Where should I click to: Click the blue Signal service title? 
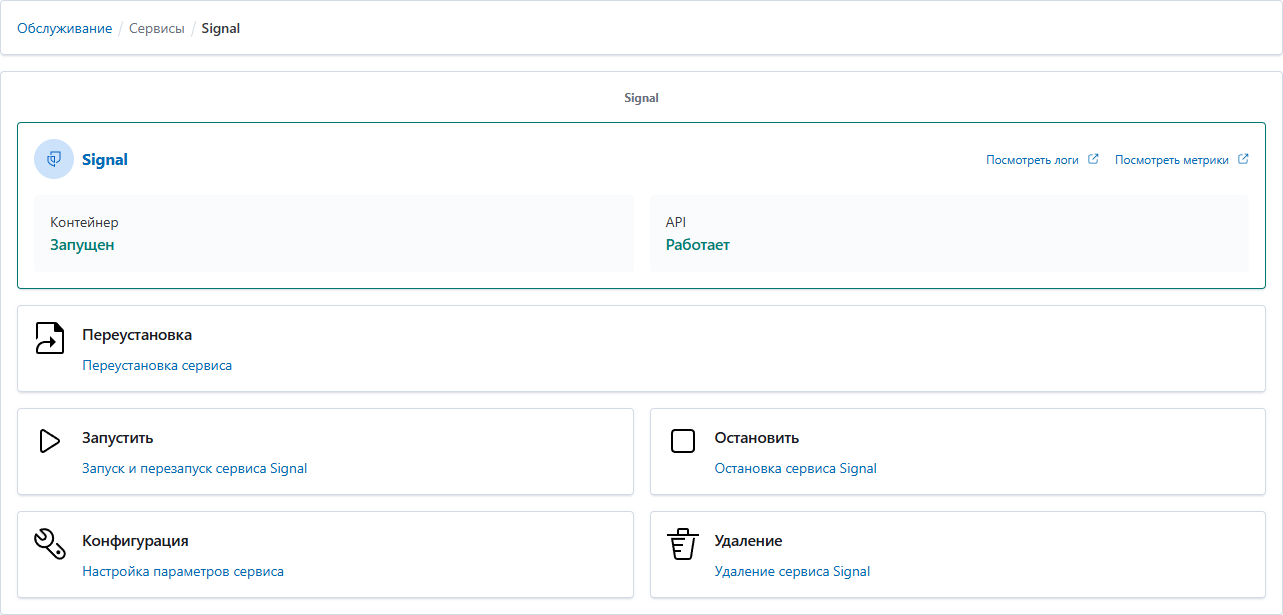(105, 160)
